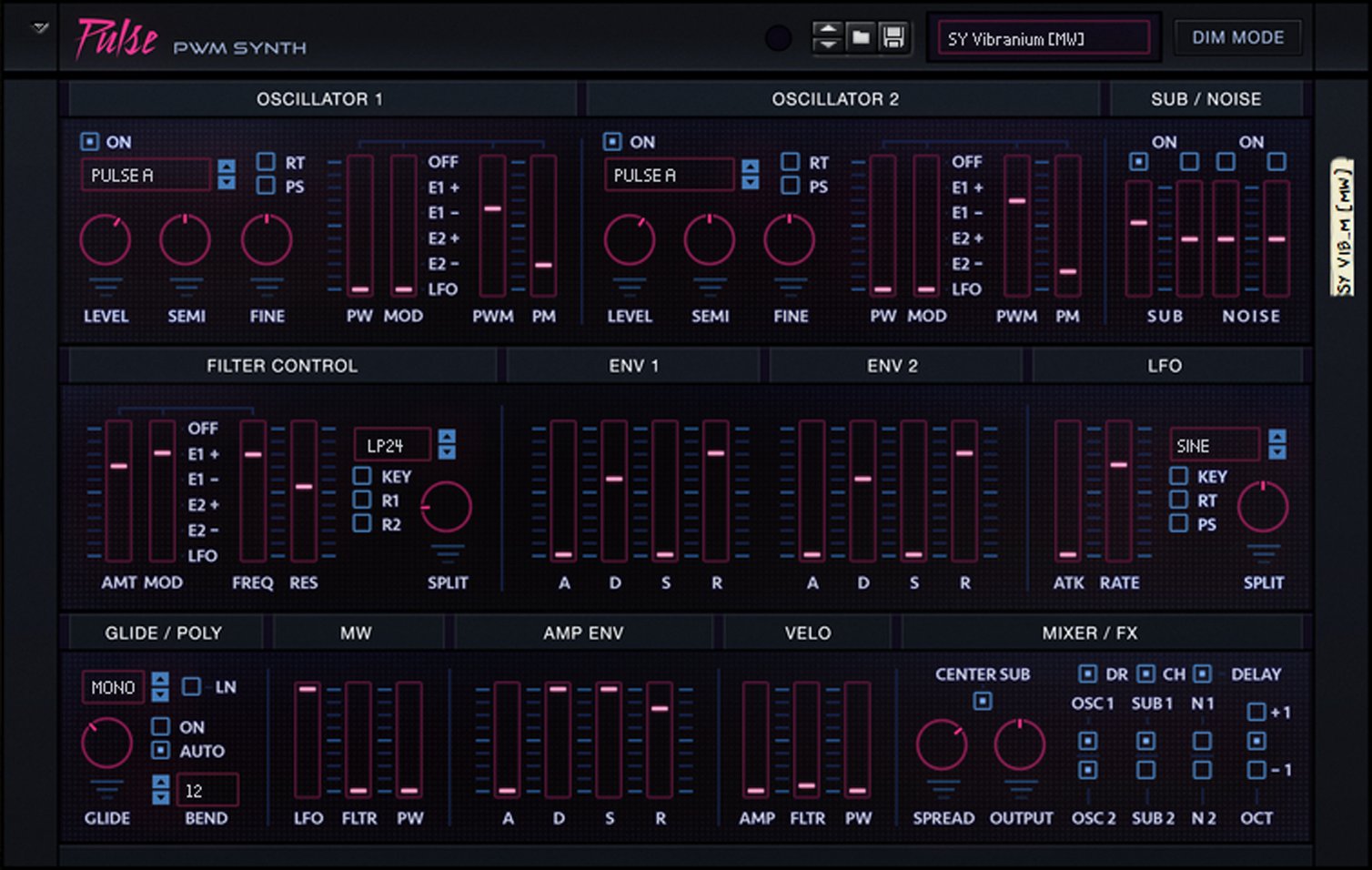Click Oscillator 2 LEVEL knob
This screenshot has width=1372, height=870.
click(630, 240)
